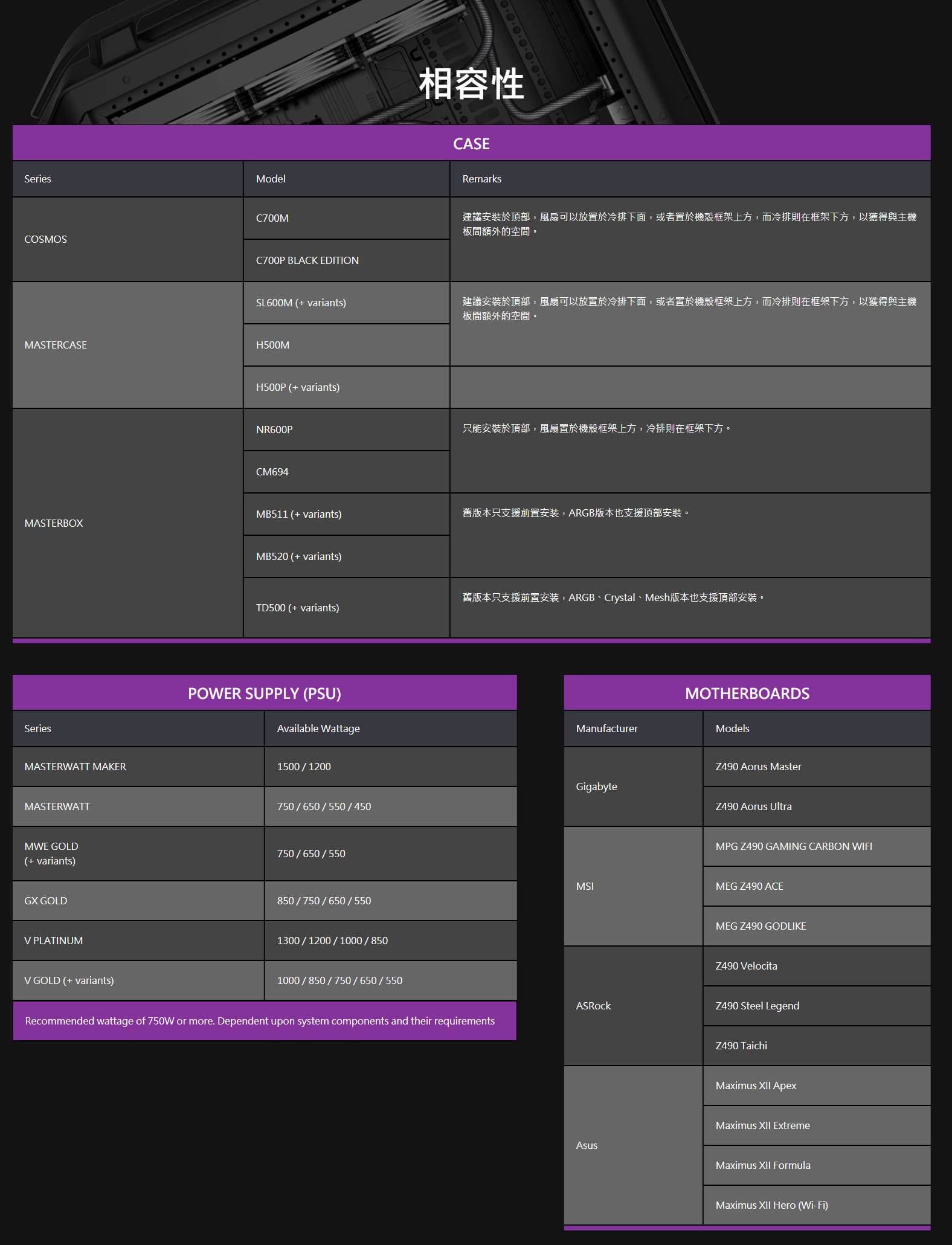Click the CM694 model cell
The width and height of the screenshot is (952, 1245).
pyautogui.click(x=346, y=472)
